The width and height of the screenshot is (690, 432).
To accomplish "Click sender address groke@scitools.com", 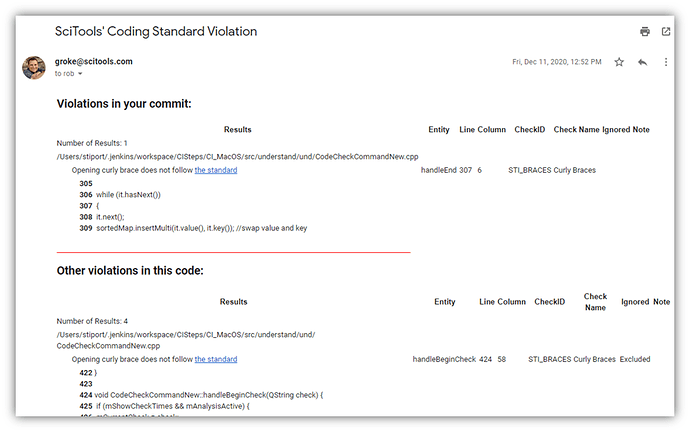I will (x=93, y=61).
